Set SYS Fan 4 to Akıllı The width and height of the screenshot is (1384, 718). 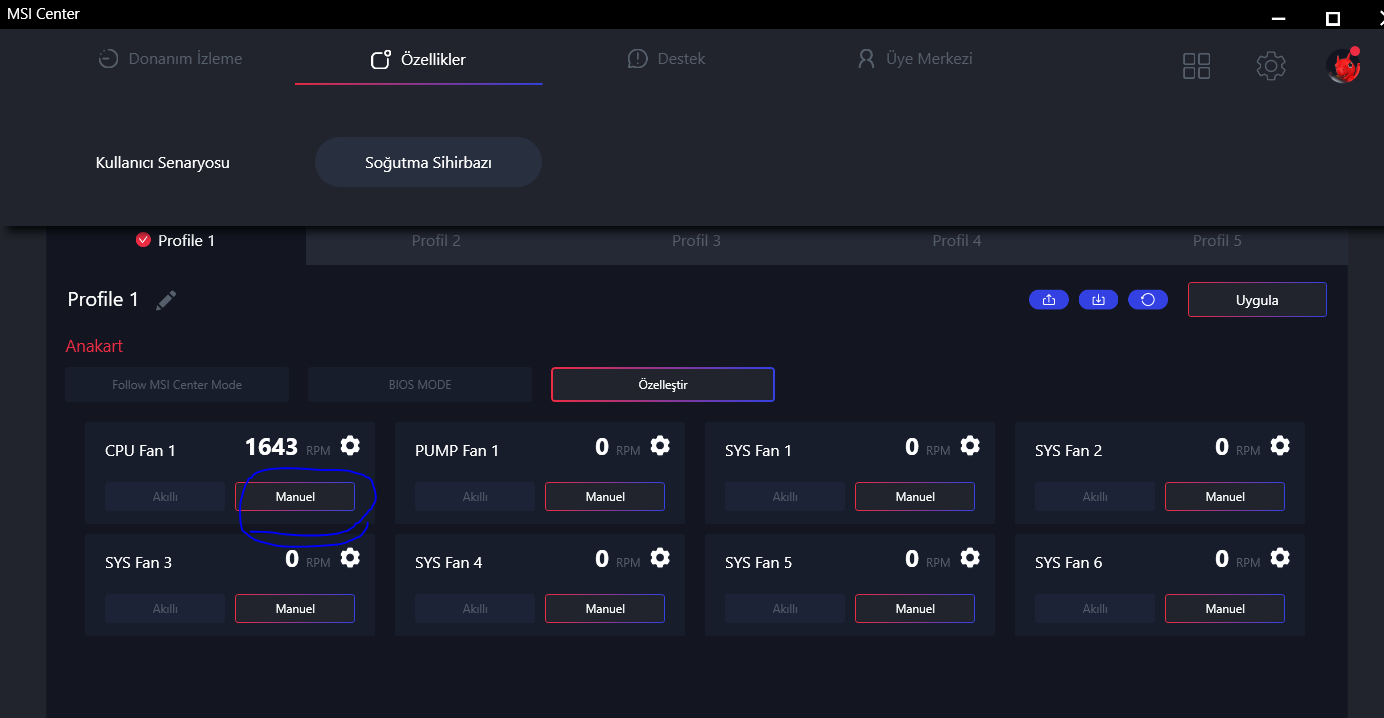click(475, 609)
